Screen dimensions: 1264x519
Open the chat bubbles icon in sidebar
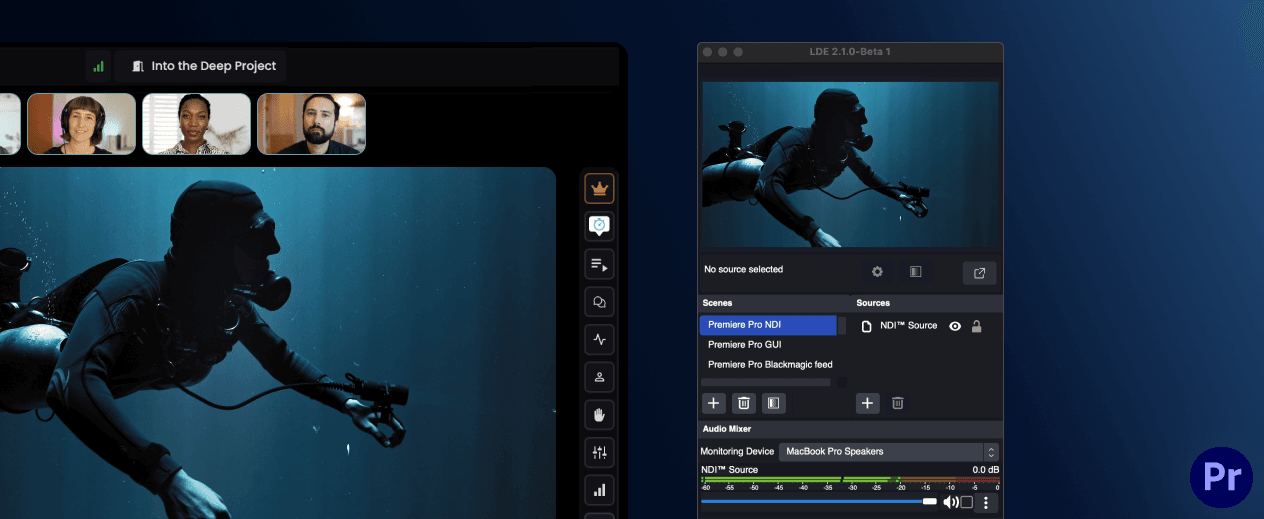tap(599, 302)
